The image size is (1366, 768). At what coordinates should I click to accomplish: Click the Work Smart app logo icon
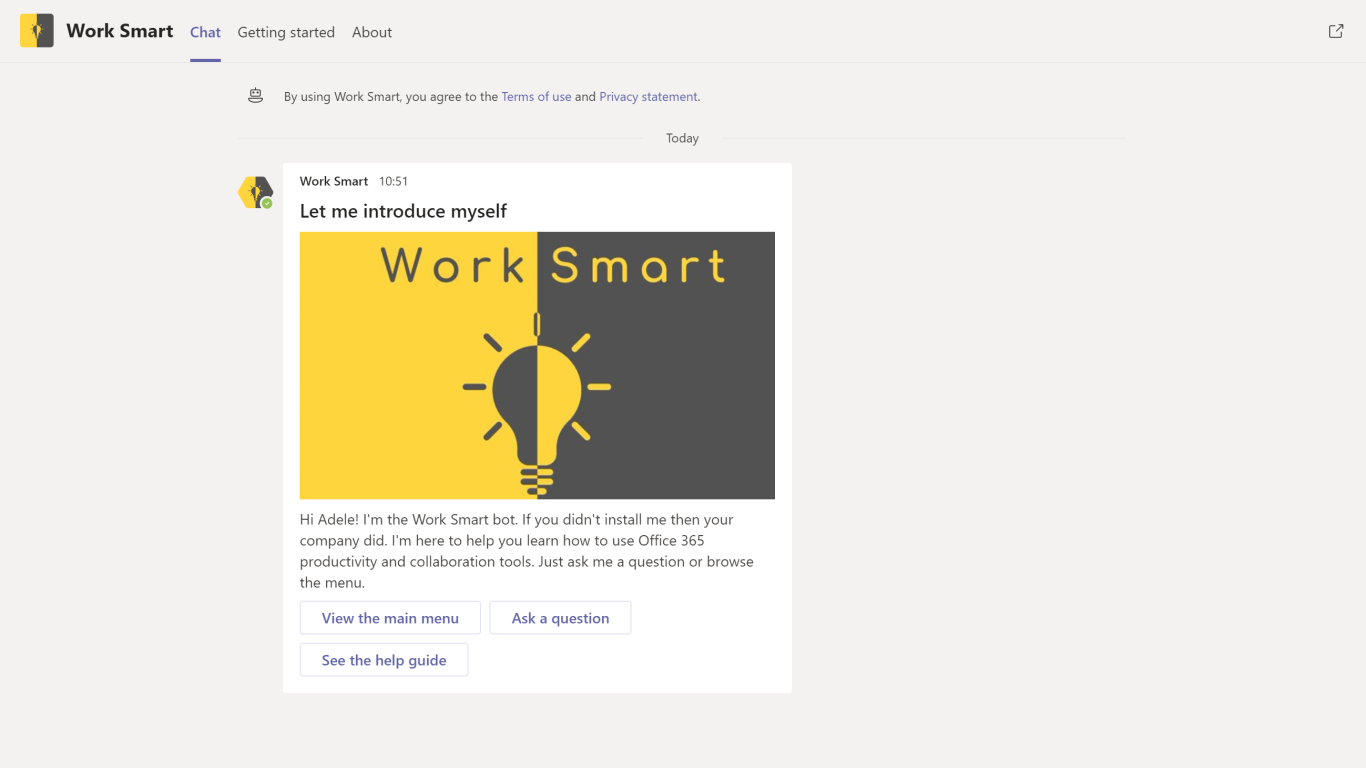[x=37, y=31]
